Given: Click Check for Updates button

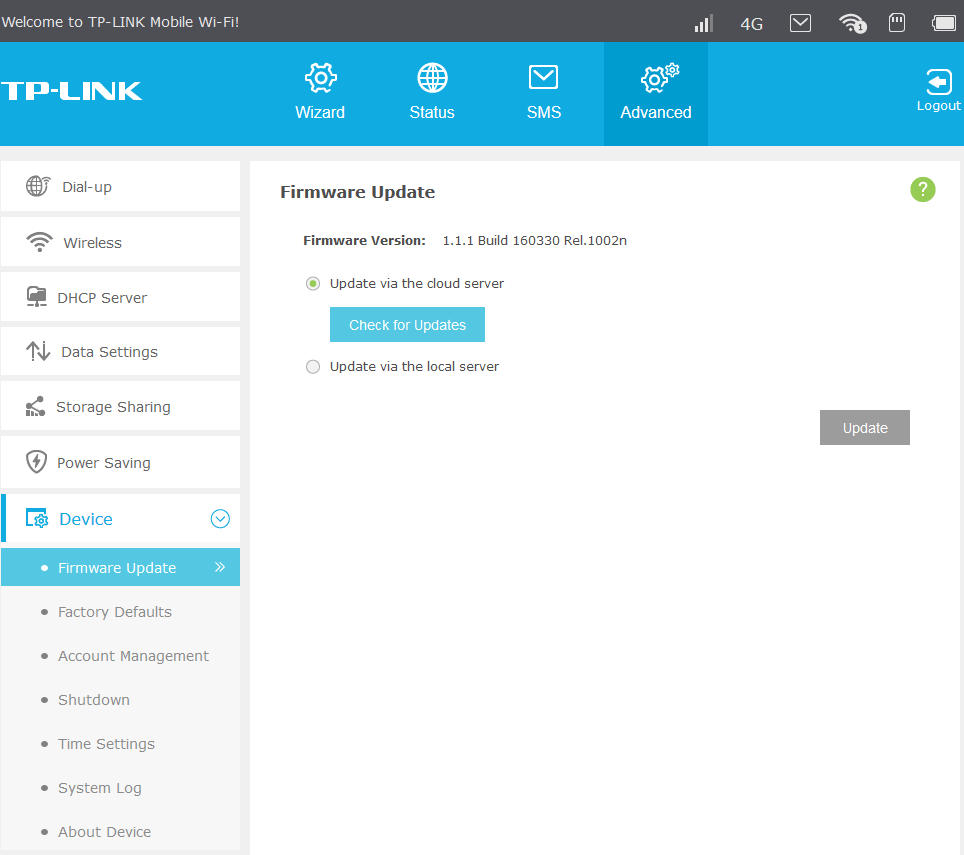Looking at the screenshot, I should coord(407,325).
